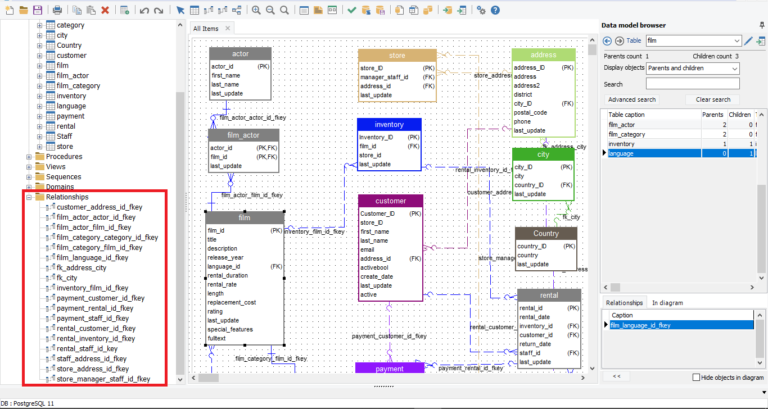Toggle the Hide objects in diagram checkbox
768x409 pixels.
(x=697, y=376)
